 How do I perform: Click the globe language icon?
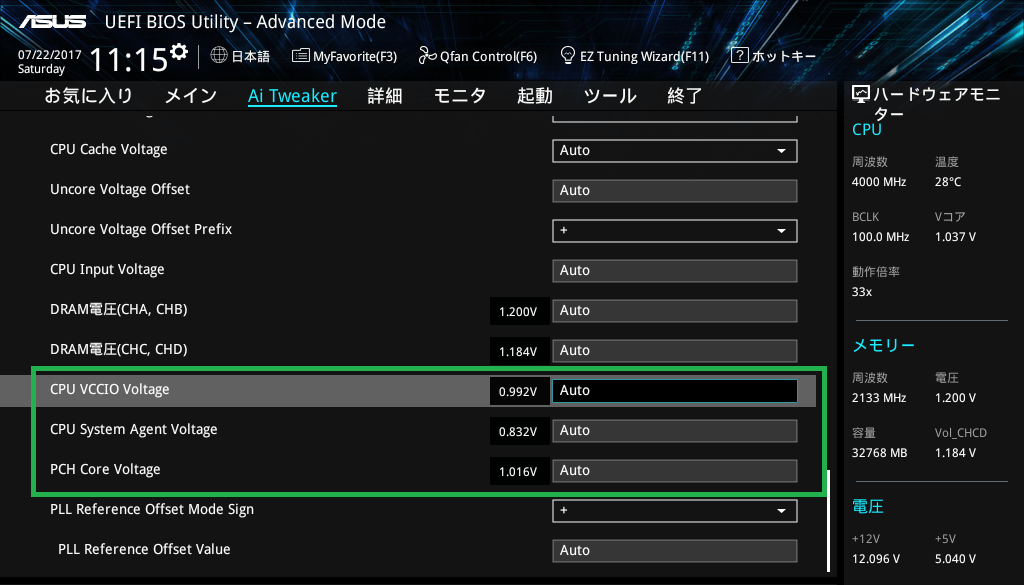click(x=219, y=55)
